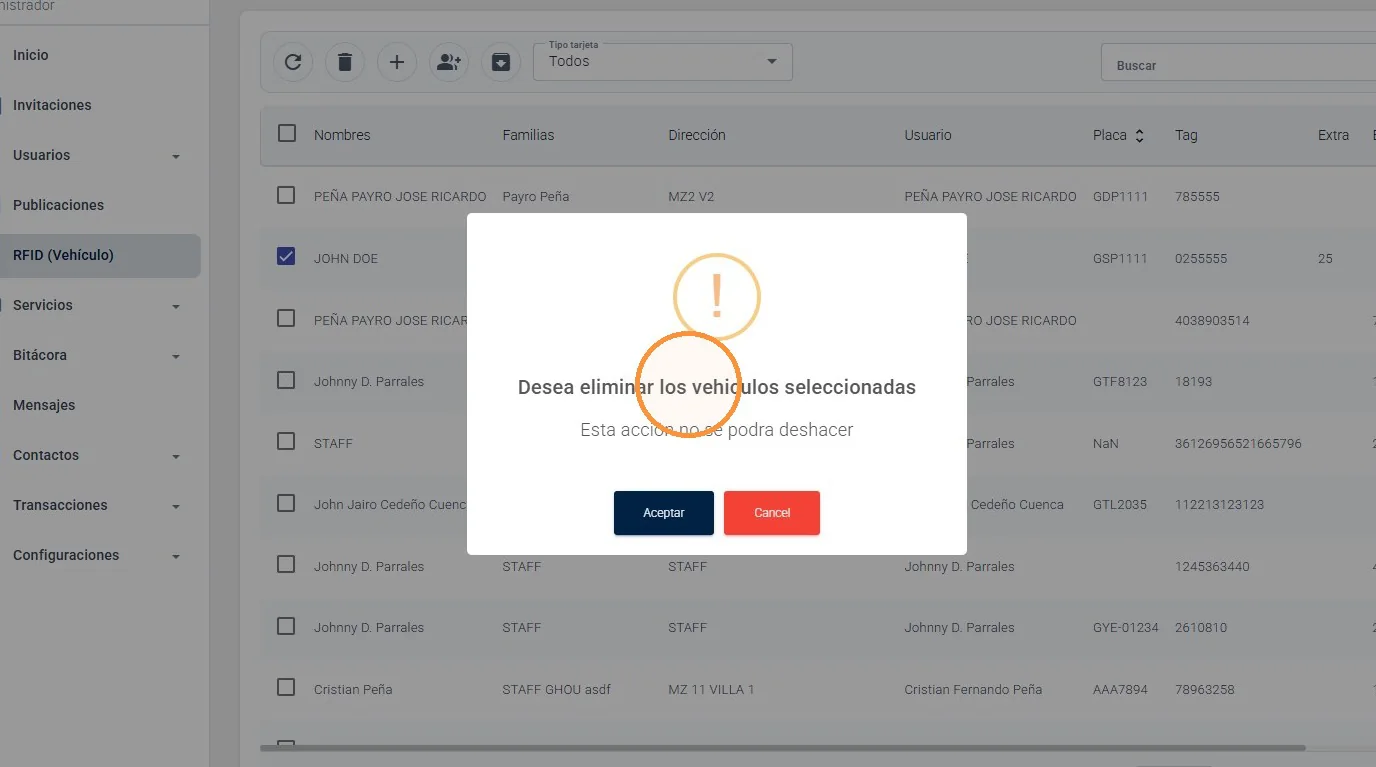Image resolution: width=1376 pixels, height=767 pixels.
Task: Open Publicaciones in the sidebar
Action: (x=58, y=205)
